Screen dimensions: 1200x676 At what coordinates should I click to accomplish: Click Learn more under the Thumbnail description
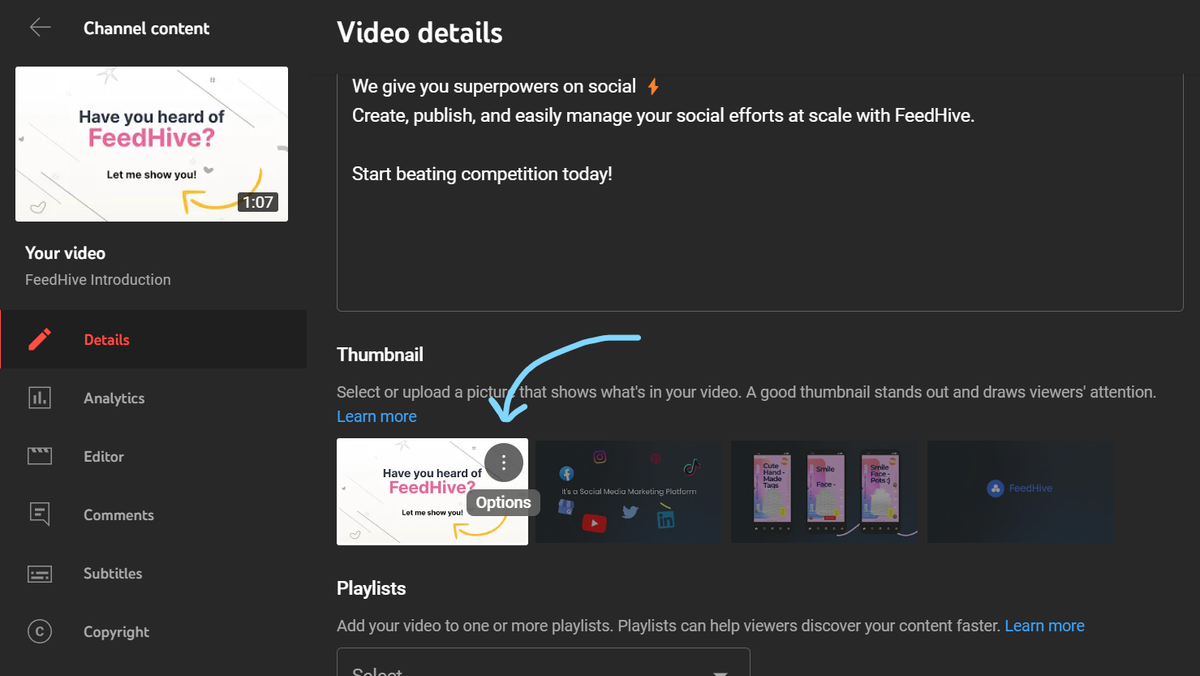tap(376, 416)
